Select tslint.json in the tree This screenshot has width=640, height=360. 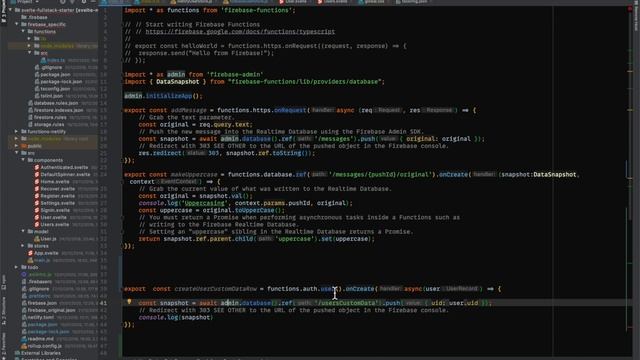tap(51, 96)
